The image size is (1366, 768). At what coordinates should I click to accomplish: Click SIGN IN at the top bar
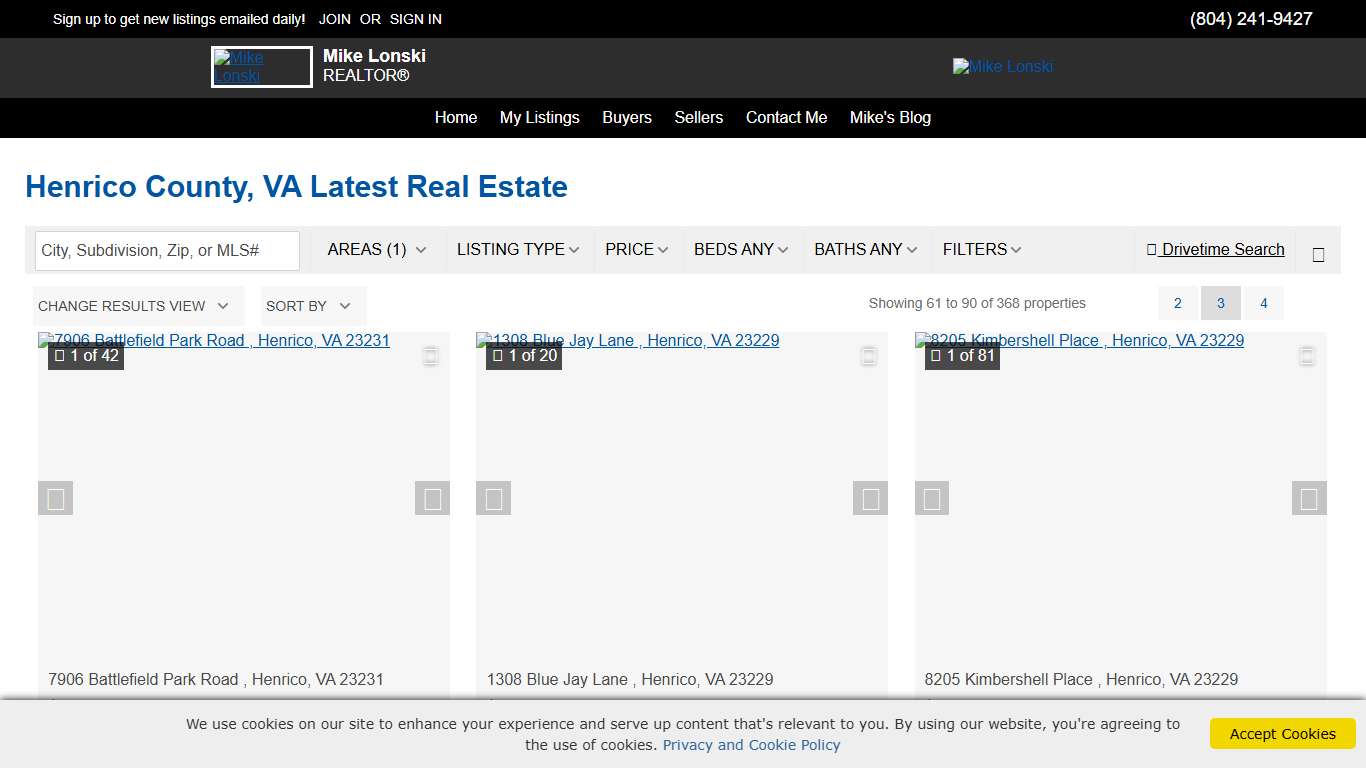click(416, 18)
